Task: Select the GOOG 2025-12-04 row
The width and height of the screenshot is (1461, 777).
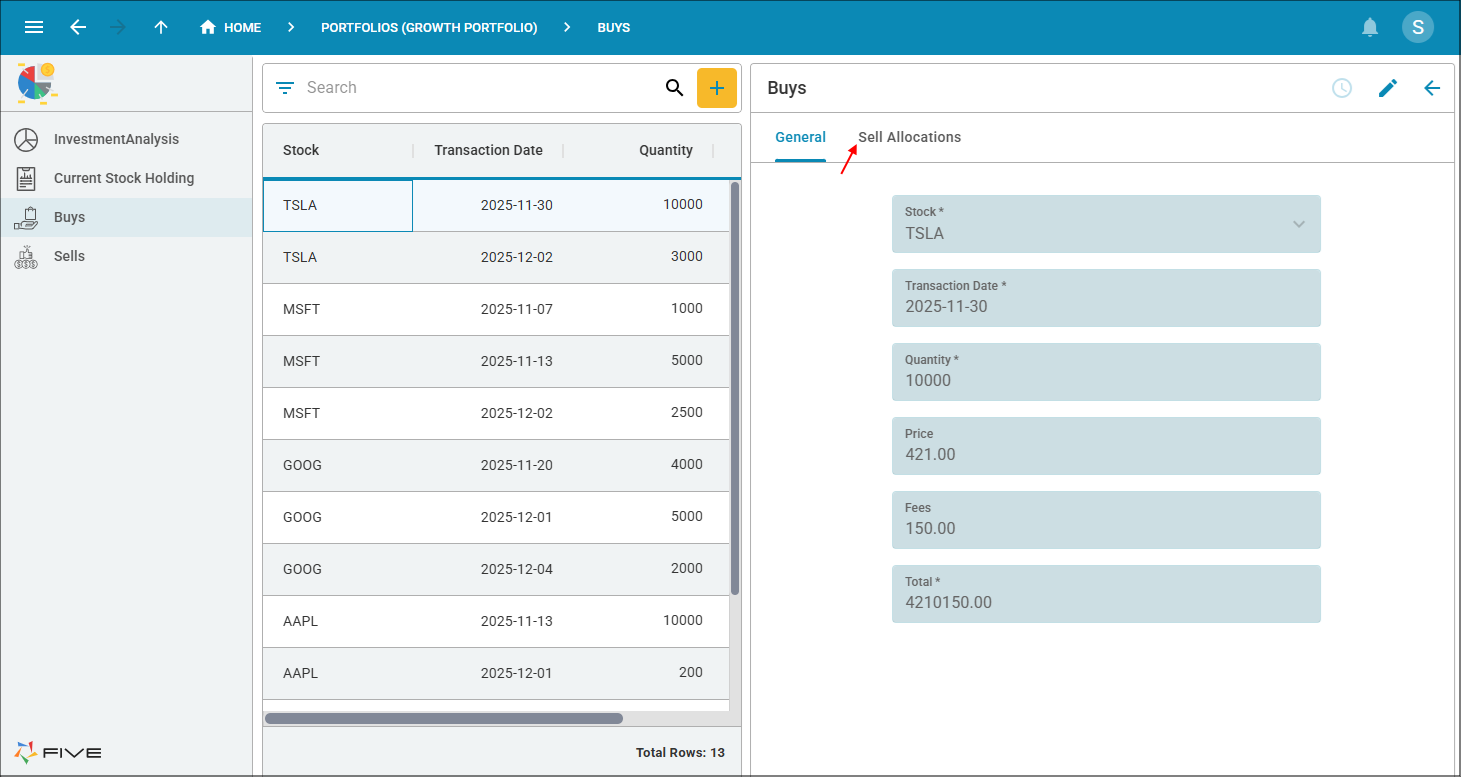Action: pyautogui.click(x=496, y=569)
